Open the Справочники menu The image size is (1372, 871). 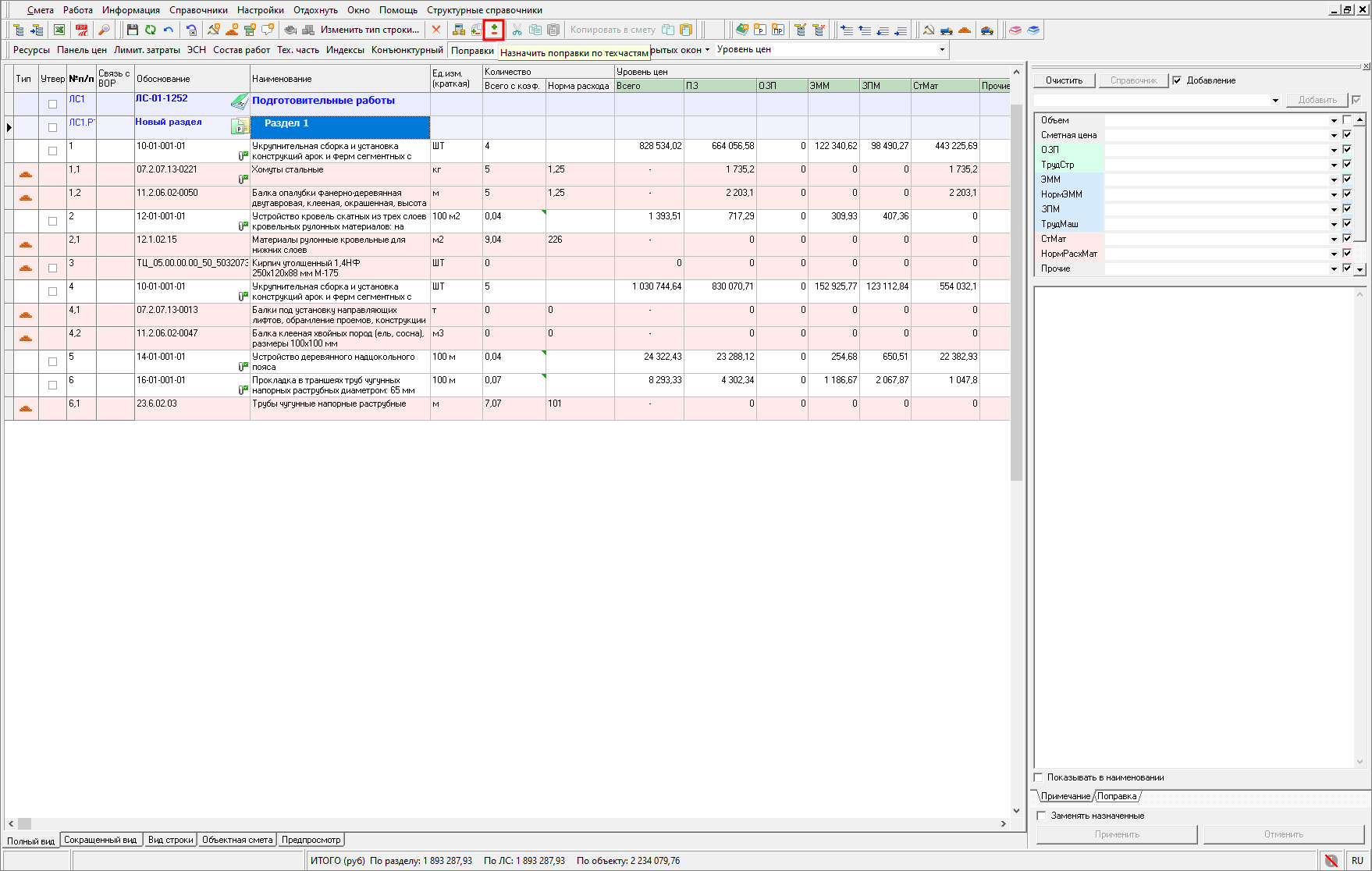coord(198,10)
